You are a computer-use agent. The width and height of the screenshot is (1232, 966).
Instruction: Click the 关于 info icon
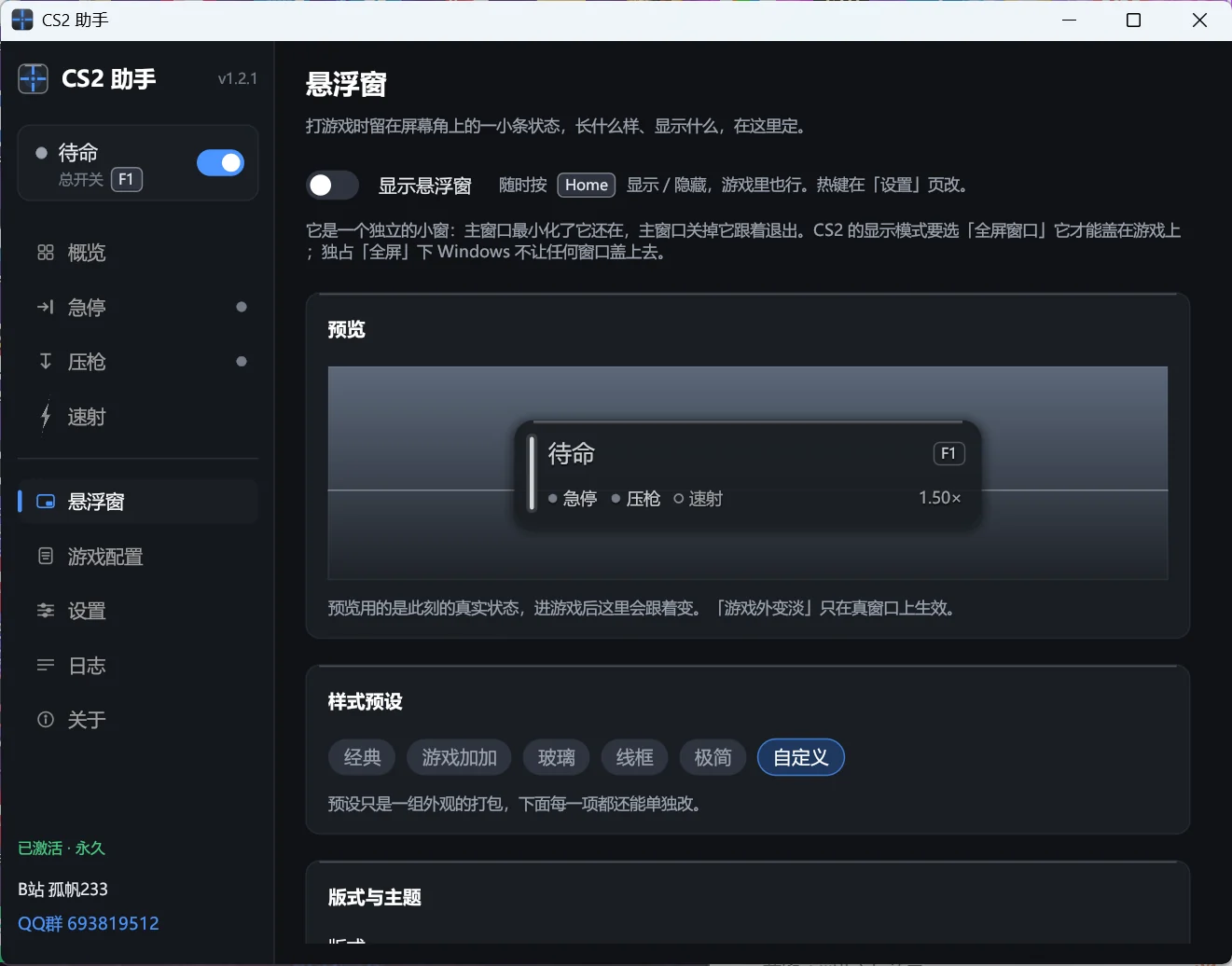pyautogui.click(x=45, y=720)
